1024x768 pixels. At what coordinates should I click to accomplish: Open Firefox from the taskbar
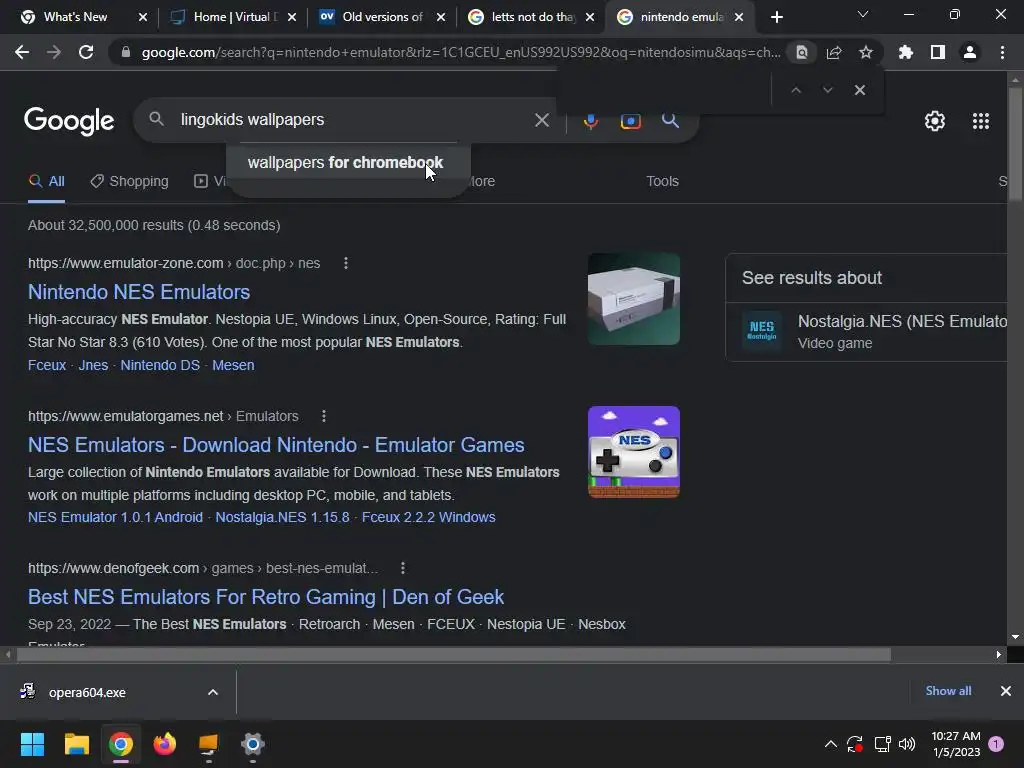point(165,744)
